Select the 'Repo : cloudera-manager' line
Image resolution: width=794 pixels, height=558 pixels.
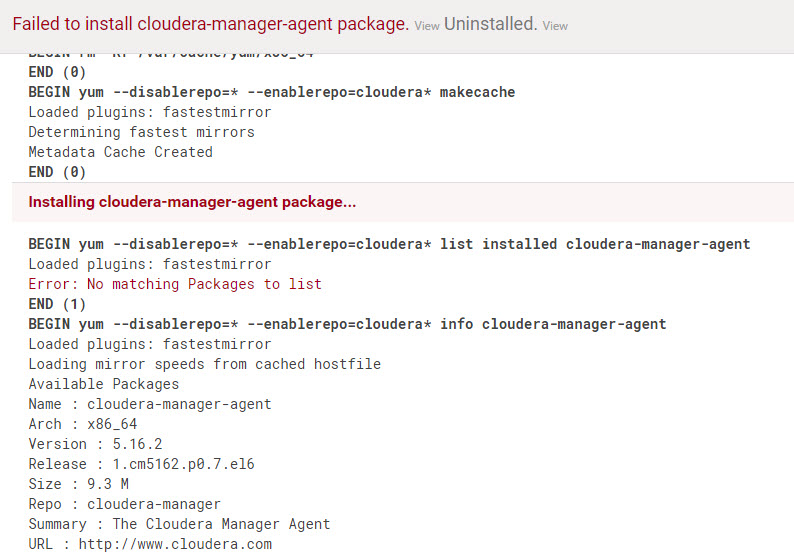[x=124, y=504]
